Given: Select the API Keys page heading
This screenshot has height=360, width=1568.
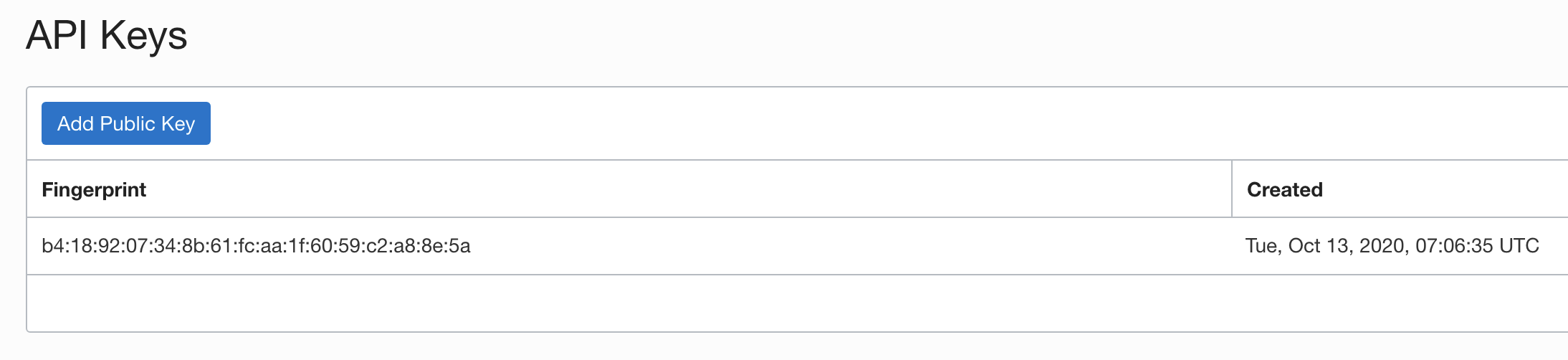Looking at the screenshot, I should coord(107,36).
